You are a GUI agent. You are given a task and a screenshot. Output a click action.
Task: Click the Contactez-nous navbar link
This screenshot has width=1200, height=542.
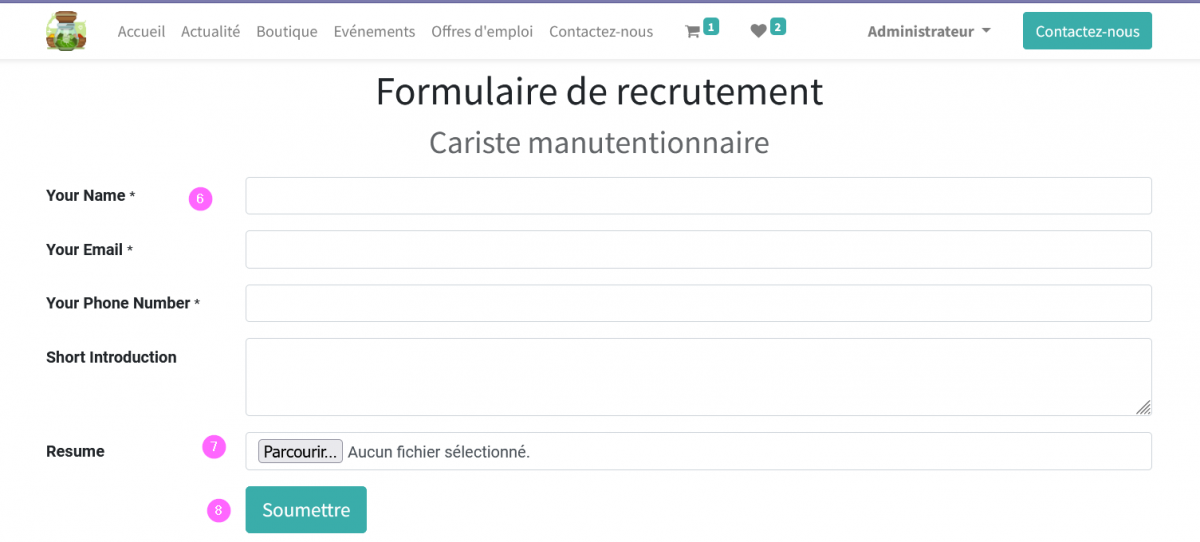[x=601, y=31]
